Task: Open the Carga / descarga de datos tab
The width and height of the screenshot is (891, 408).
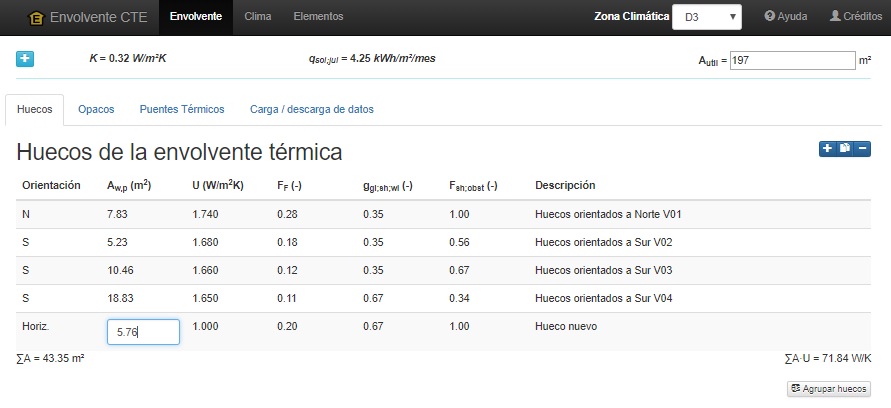Action: tap(311, 110)
